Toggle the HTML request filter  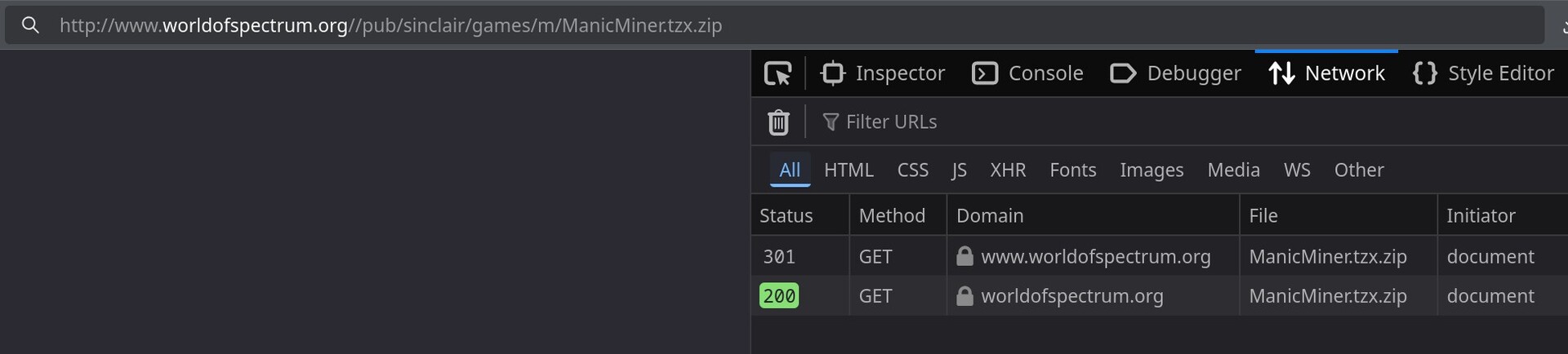point(849,170)
